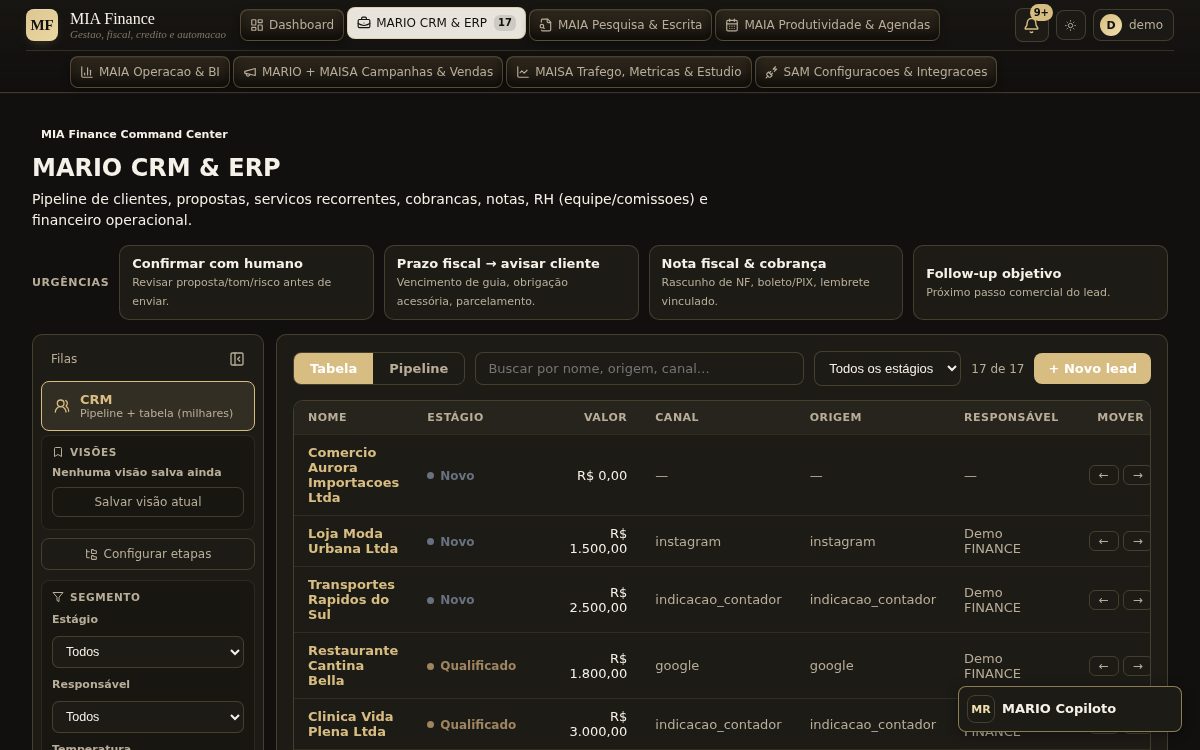
Task: Open SAM Configuracoes & Integracoes tab
Action: click(875, 72)
